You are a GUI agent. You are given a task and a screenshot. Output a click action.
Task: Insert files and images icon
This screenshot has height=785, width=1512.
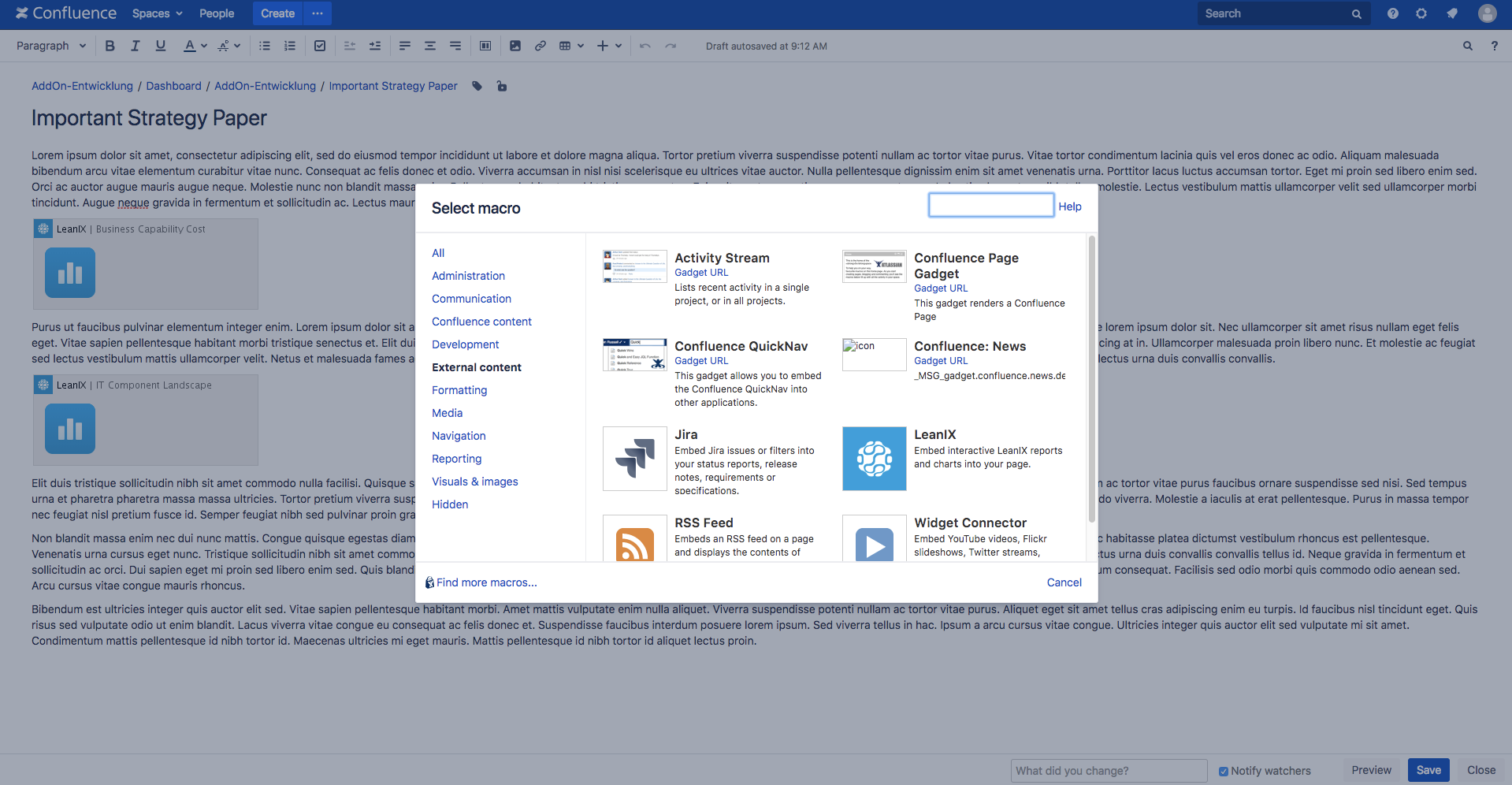click(x=515, y=46)
